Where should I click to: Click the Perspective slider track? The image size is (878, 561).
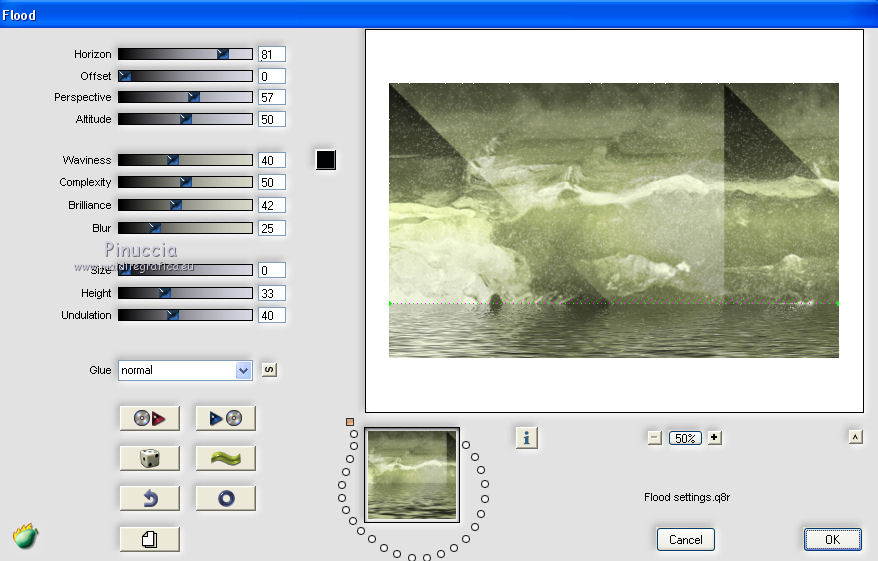point(185,97)
